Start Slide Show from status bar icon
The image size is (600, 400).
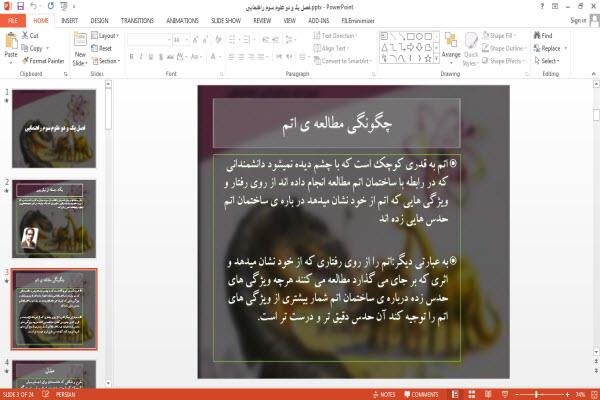click(x=505, y=395)
